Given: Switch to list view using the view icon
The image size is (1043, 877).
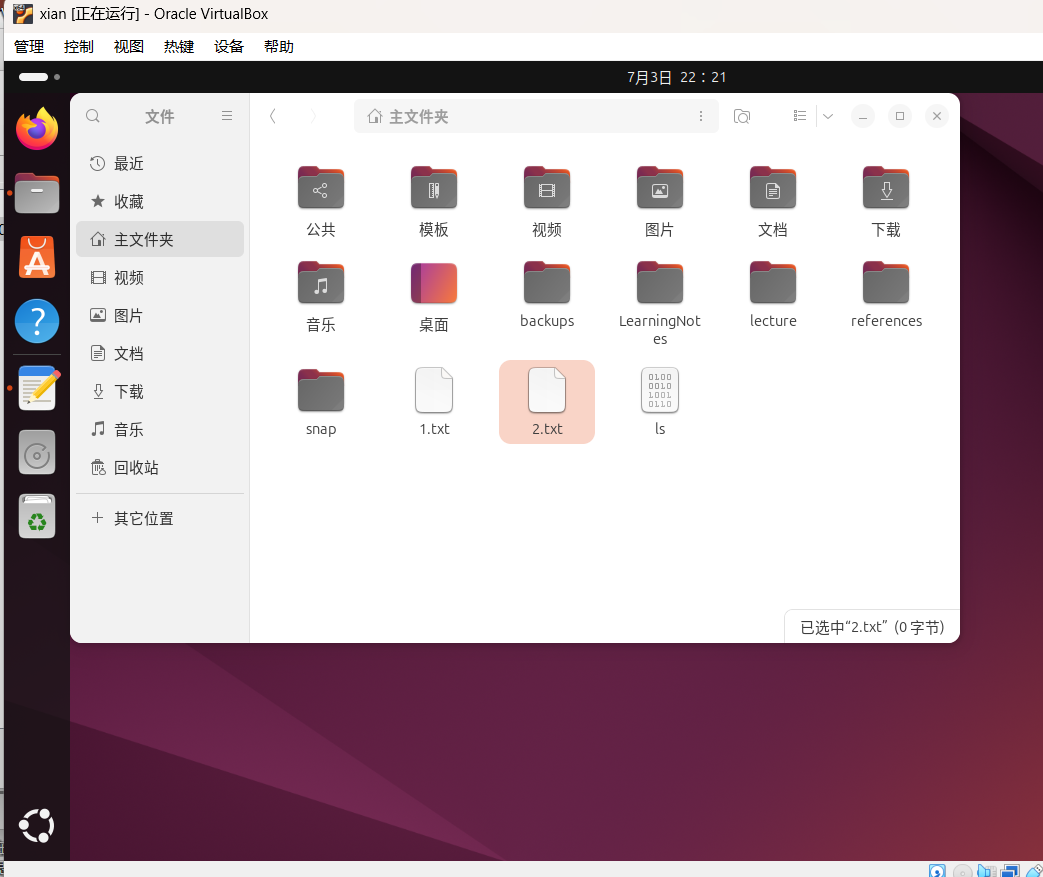Looking at the screenshot, I should click(800, 116).
